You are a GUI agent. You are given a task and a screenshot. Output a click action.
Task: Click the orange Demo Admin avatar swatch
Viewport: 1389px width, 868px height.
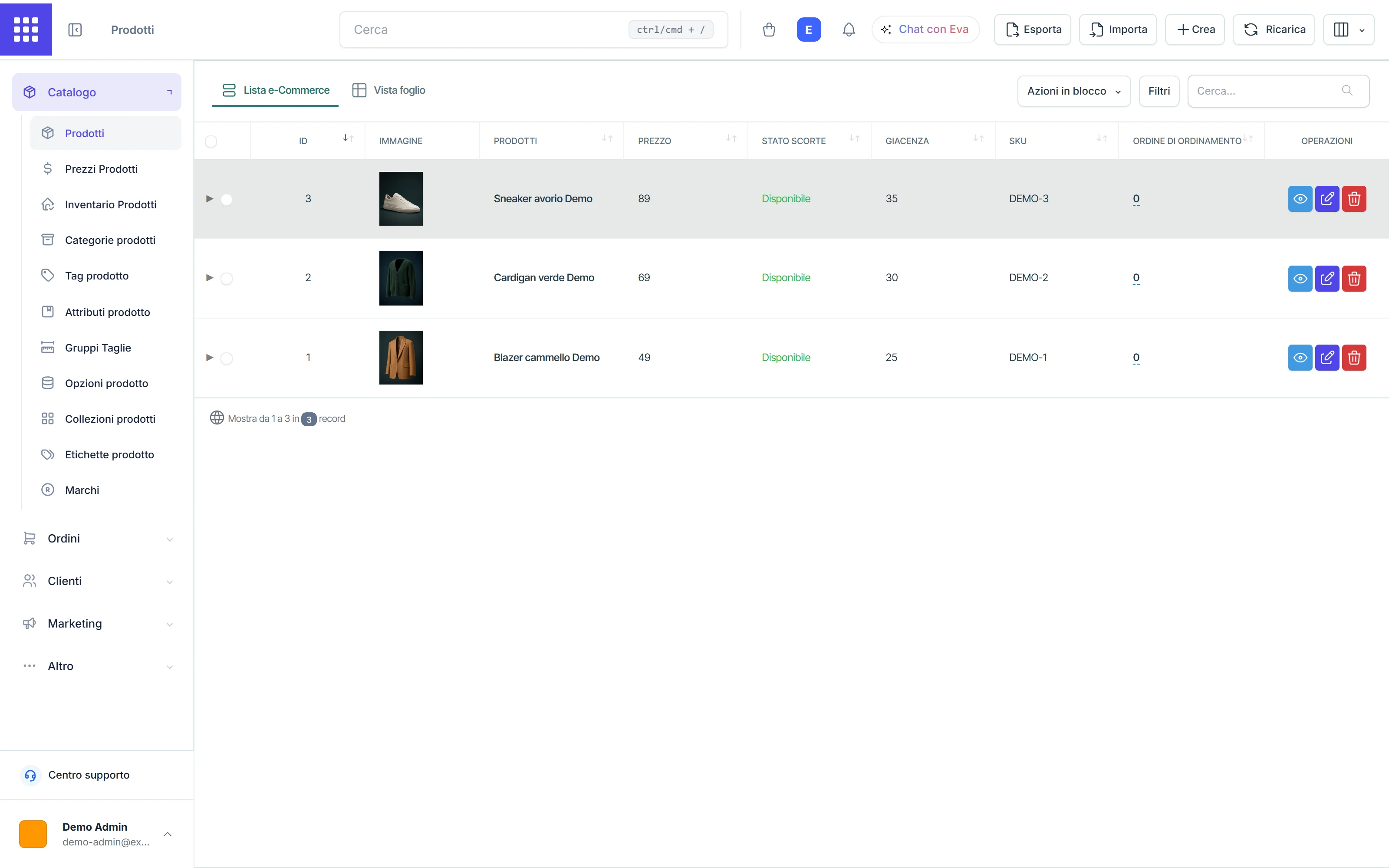coord(33,834)
